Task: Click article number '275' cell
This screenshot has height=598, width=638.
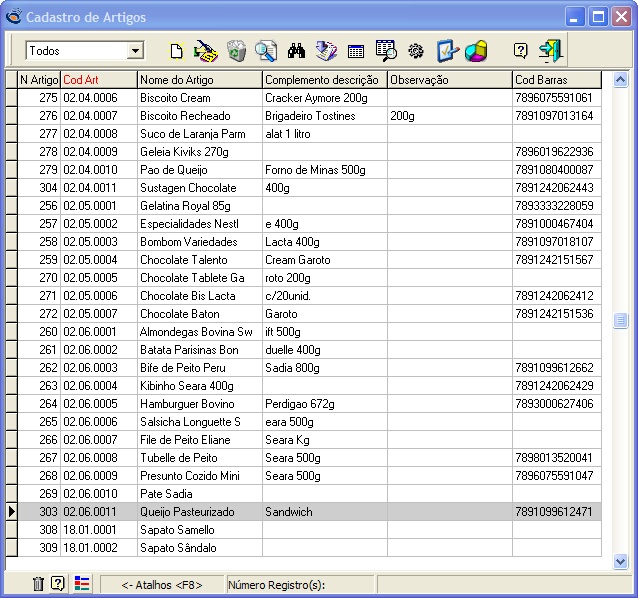Action: 39,98
